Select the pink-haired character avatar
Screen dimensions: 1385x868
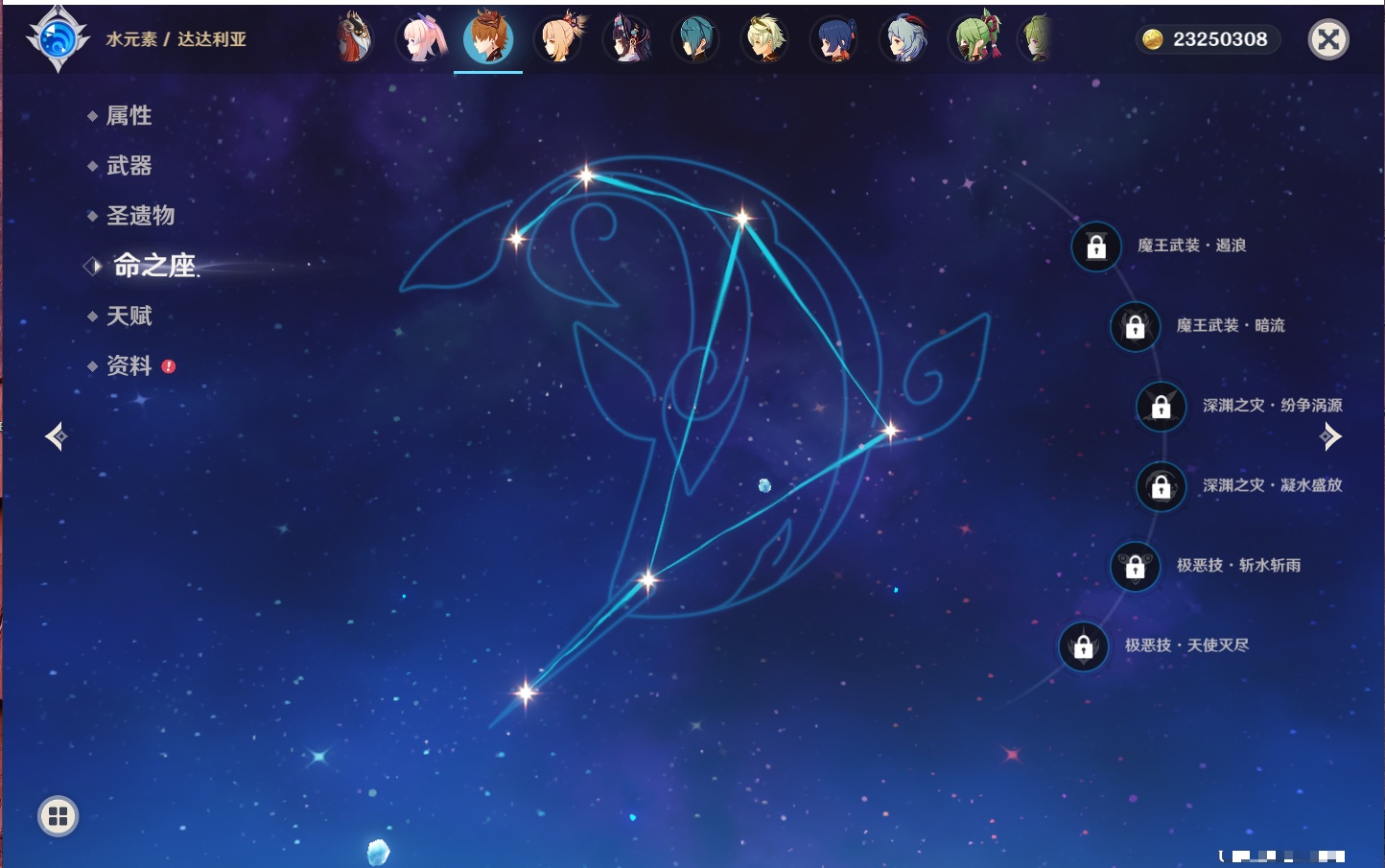(x=423, y=39)
